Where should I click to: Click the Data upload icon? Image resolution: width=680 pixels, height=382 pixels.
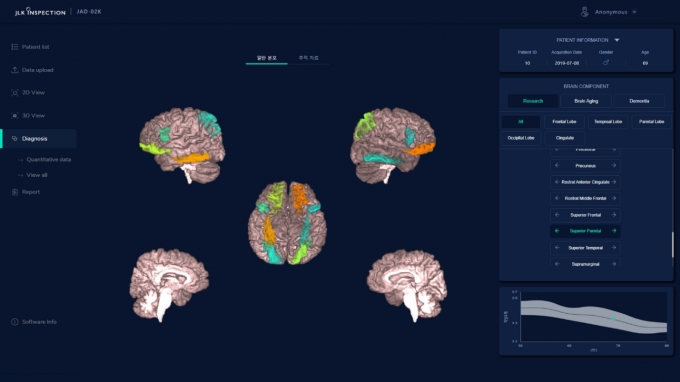click(x=15, y=70)
